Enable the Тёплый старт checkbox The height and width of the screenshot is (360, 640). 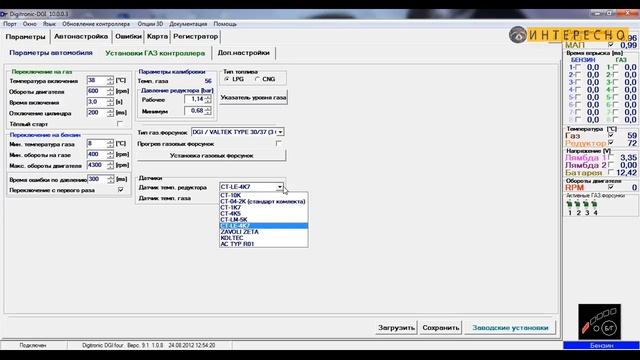[120, 124]
